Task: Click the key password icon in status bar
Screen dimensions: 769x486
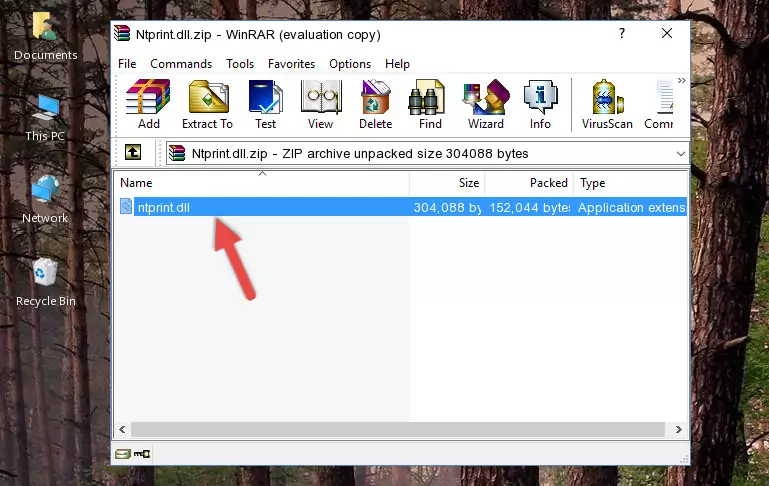Action: (142, 454)
